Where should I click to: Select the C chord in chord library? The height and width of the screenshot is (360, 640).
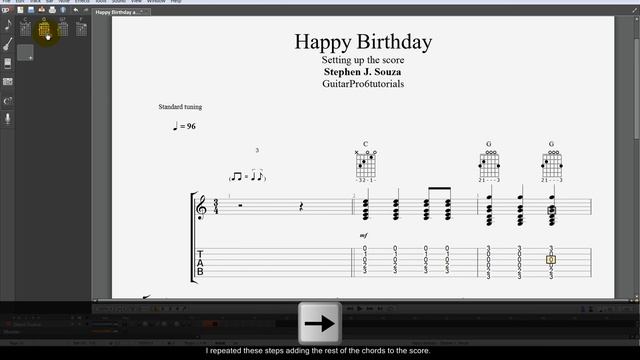pos(25,27)
